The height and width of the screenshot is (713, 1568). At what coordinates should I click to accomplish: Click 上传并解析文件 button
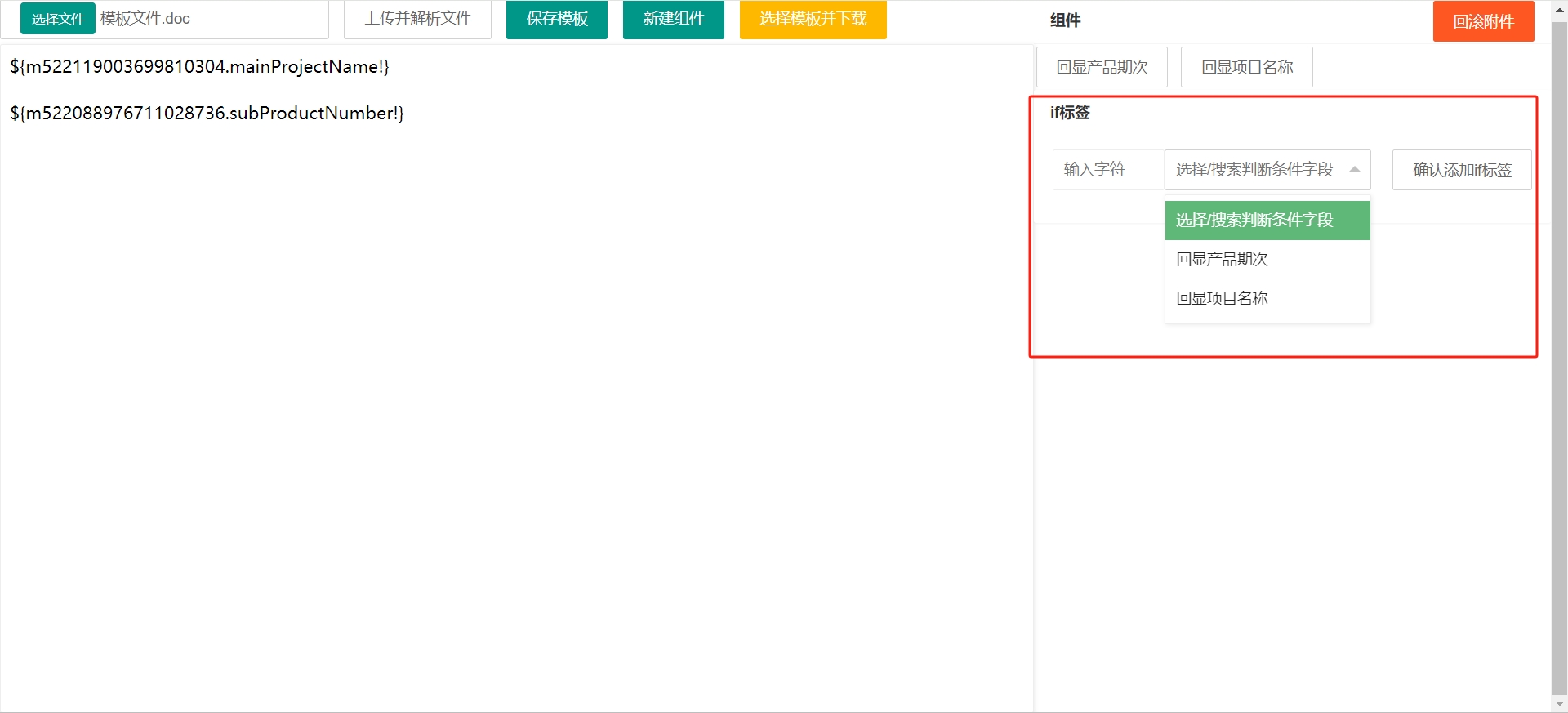[417, 19]
